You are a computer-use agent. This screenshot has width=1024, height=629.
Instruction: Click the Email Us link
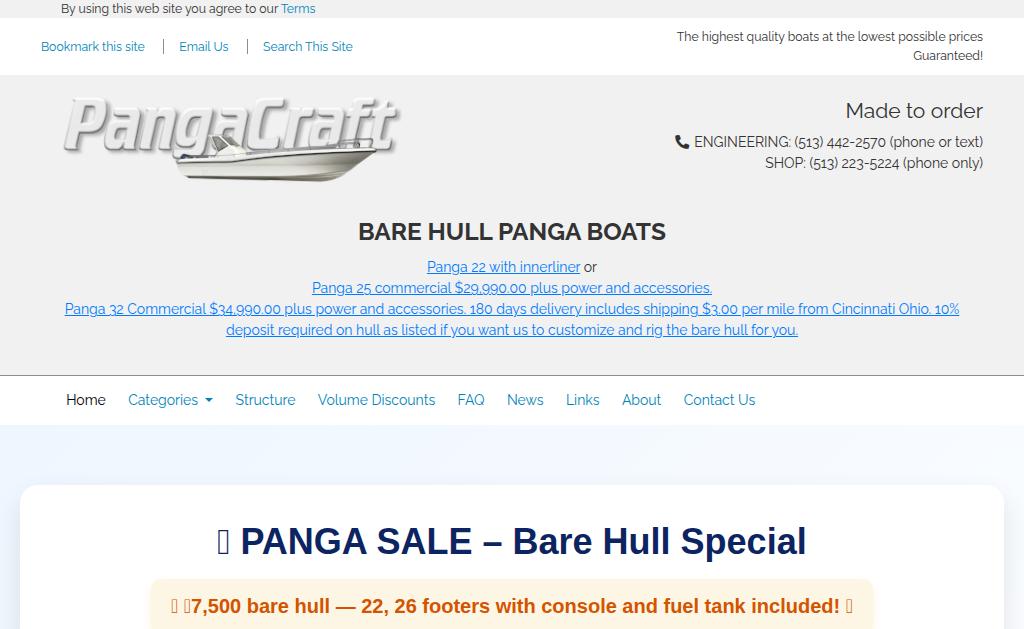204,46
